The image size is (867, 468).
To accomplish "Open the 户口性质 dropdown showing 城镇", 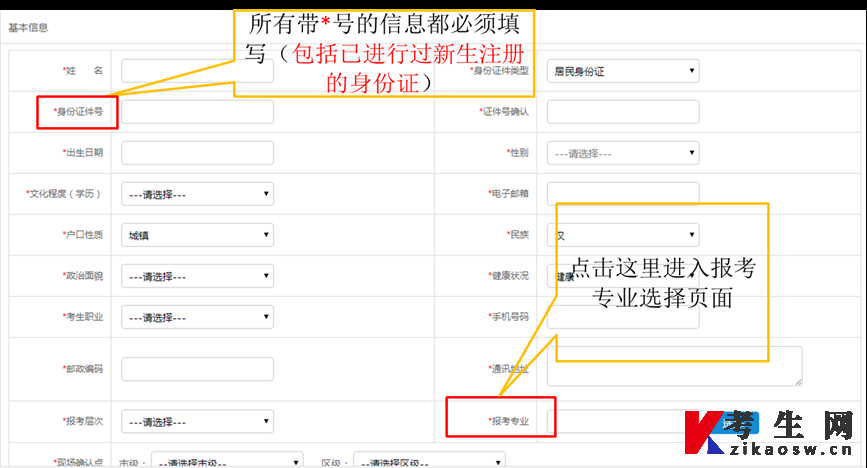I will pos(197,235).
